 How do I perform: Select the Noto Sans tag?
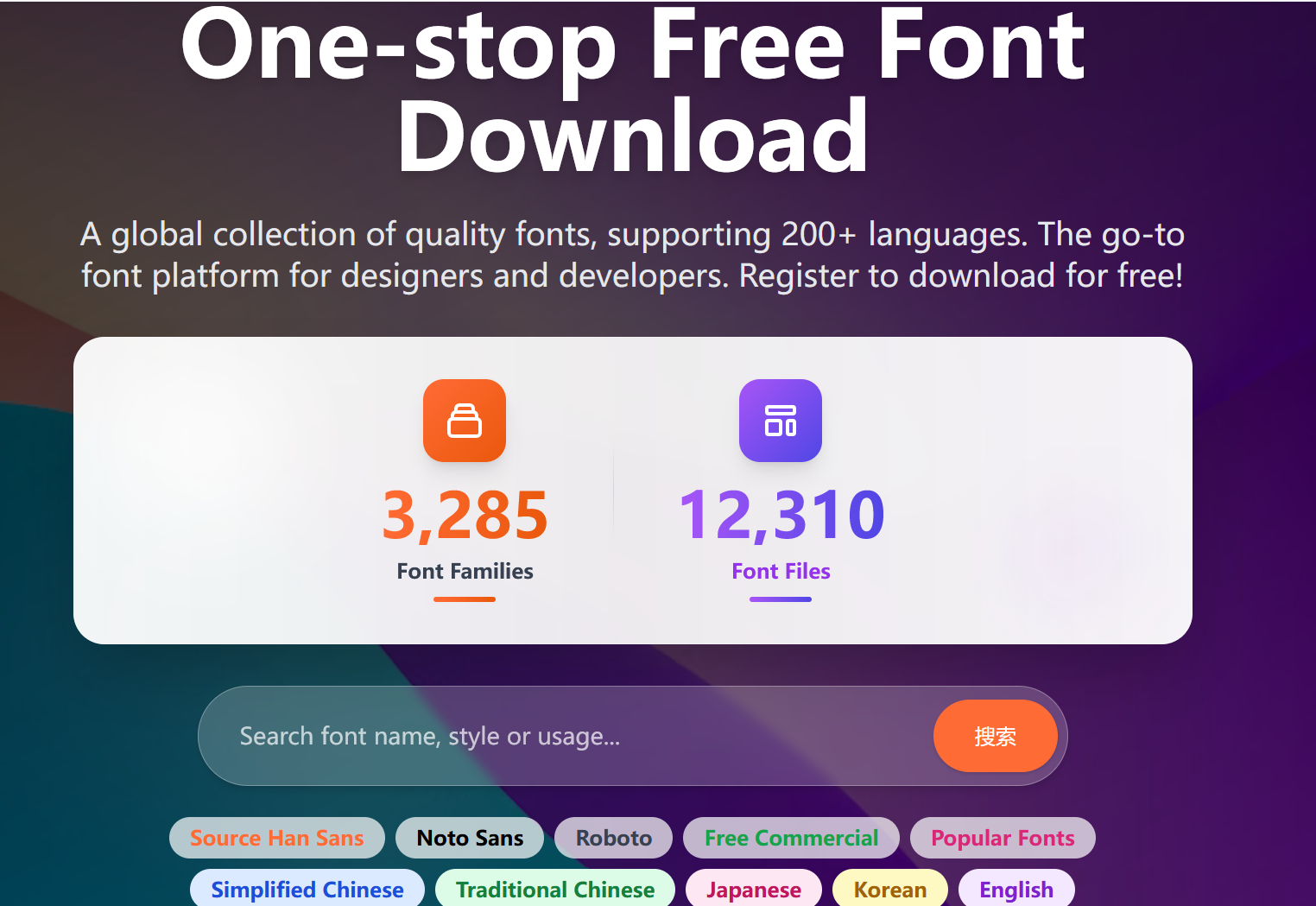tap(470, 838)
